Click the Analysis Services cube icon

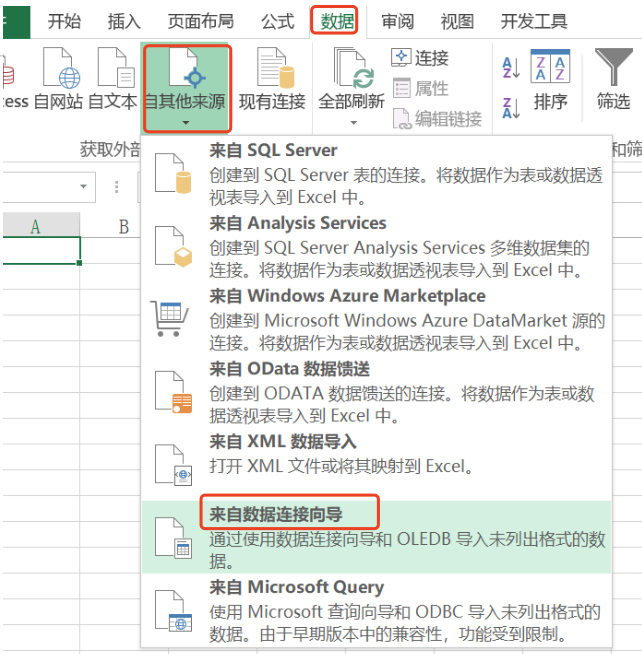pos(173,246)
